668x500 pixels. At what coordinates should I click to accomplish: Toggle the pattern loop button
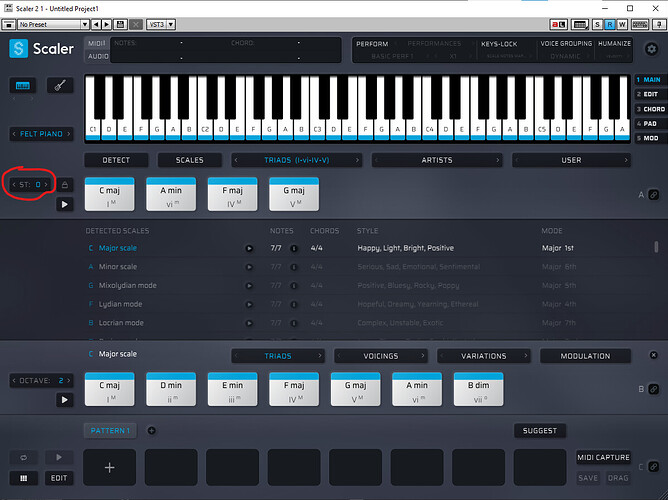23,457
